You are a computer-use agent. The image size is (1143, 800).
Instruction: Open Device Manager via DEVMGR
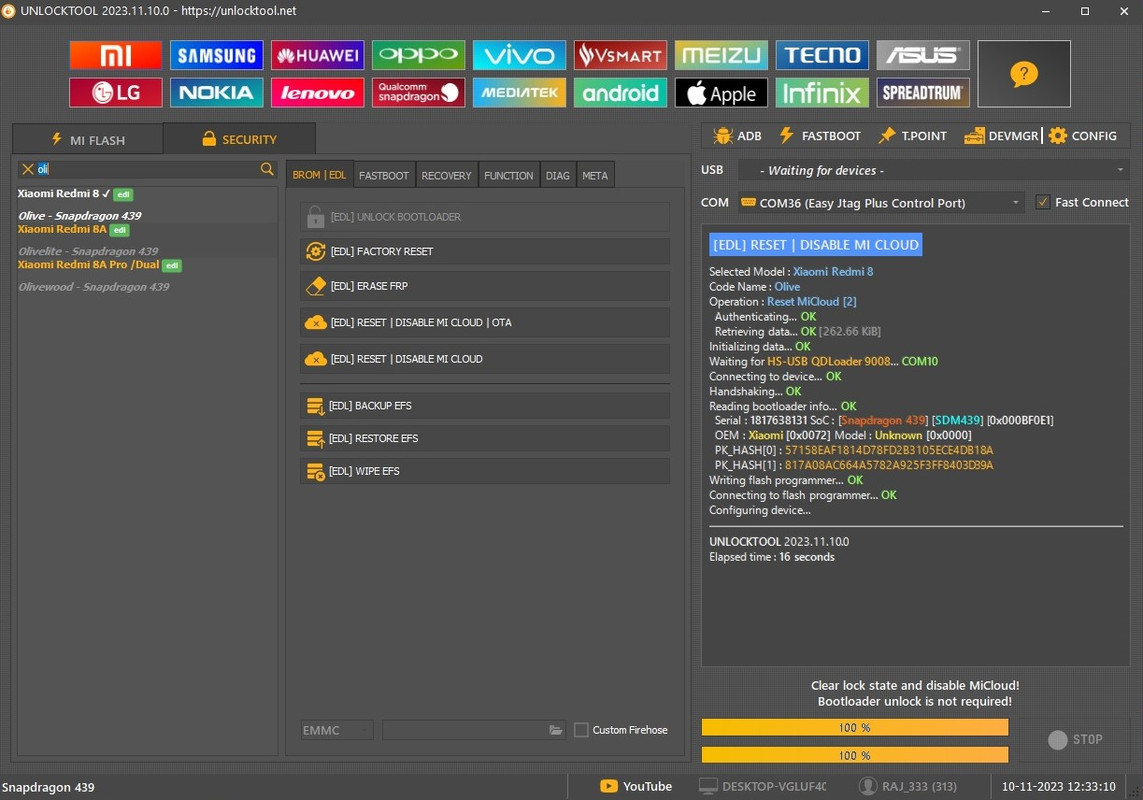tap(1001, 136)
